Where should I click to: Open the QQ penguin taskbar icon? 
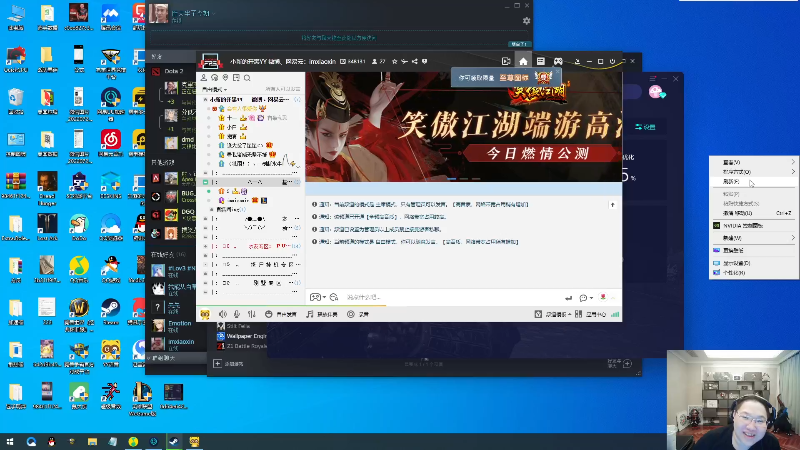point(52,441)
